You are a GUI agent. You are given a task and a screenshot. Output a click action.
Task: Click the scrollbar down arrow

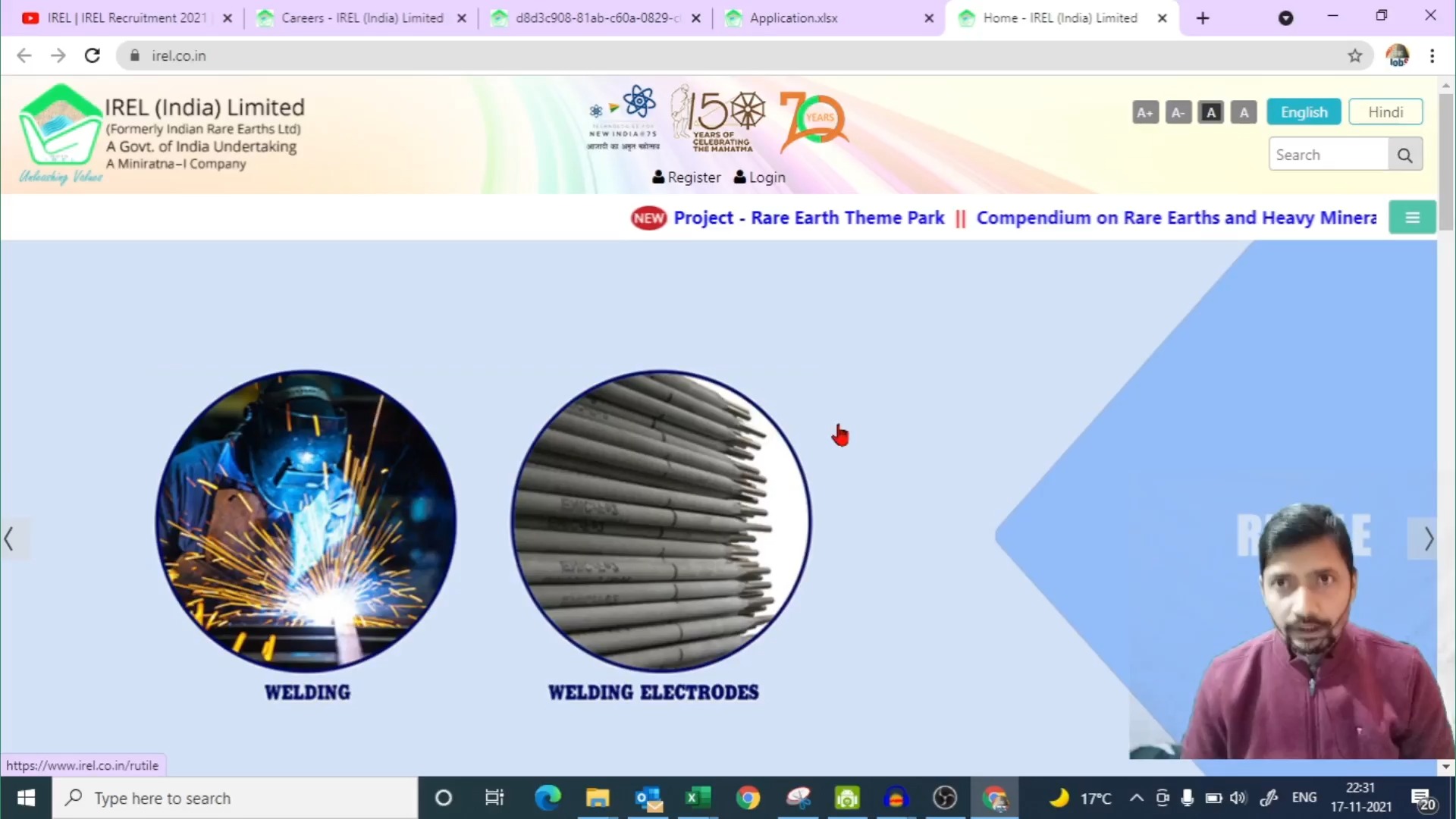coord(1446,767)
